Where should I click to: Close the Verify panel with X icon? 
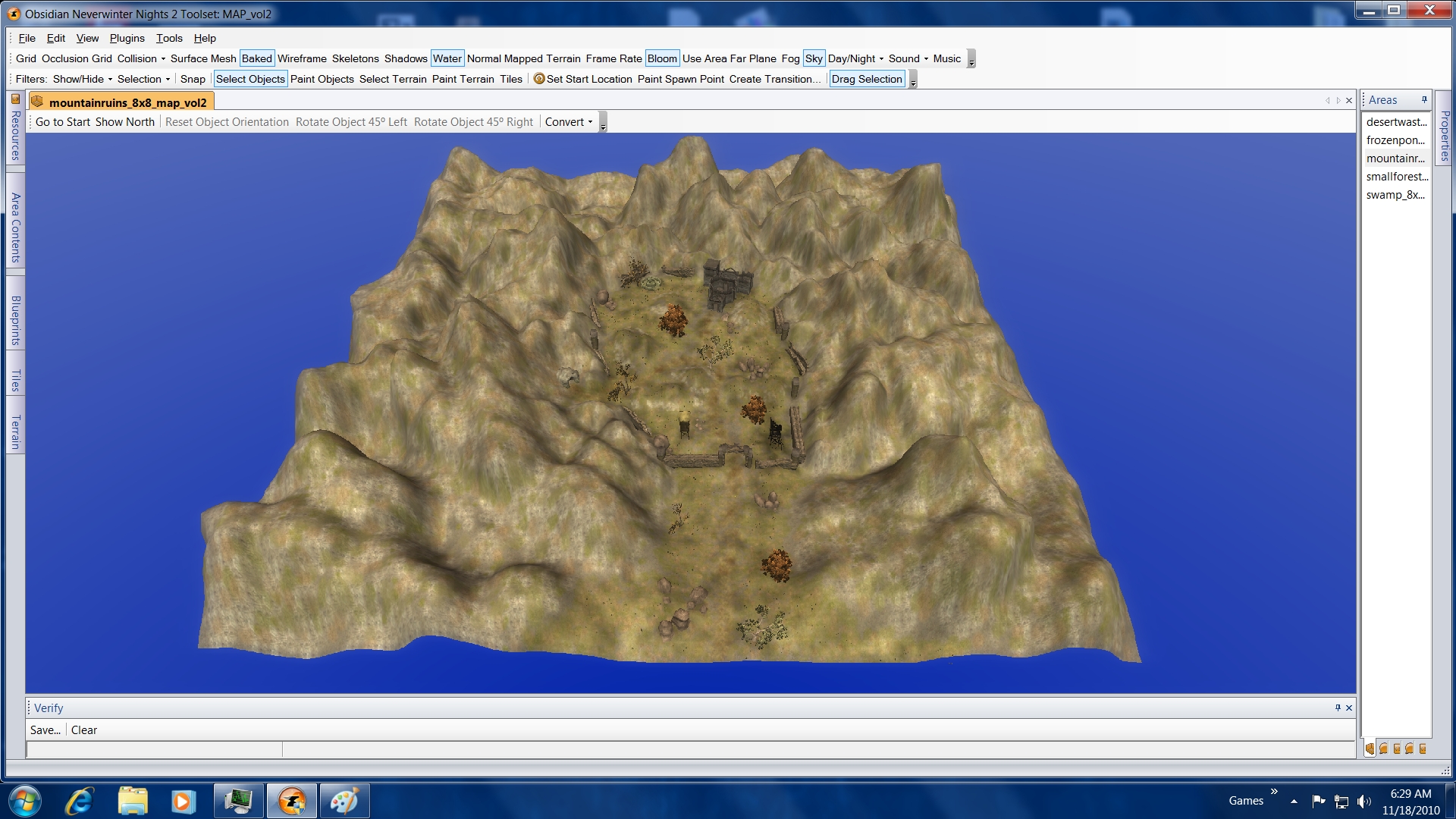pos(1349,708)
